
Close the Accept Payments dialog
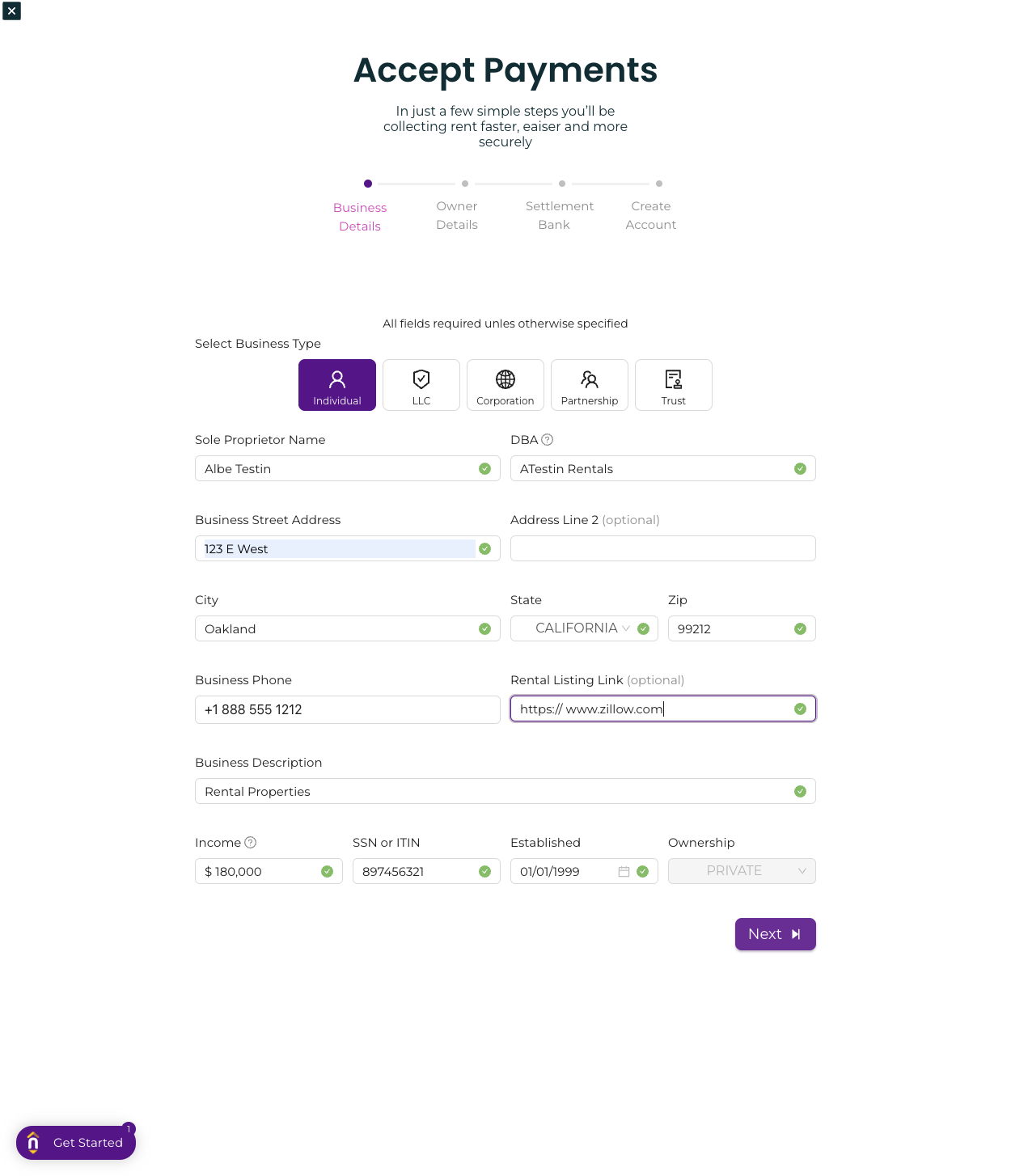coord(11,11)
